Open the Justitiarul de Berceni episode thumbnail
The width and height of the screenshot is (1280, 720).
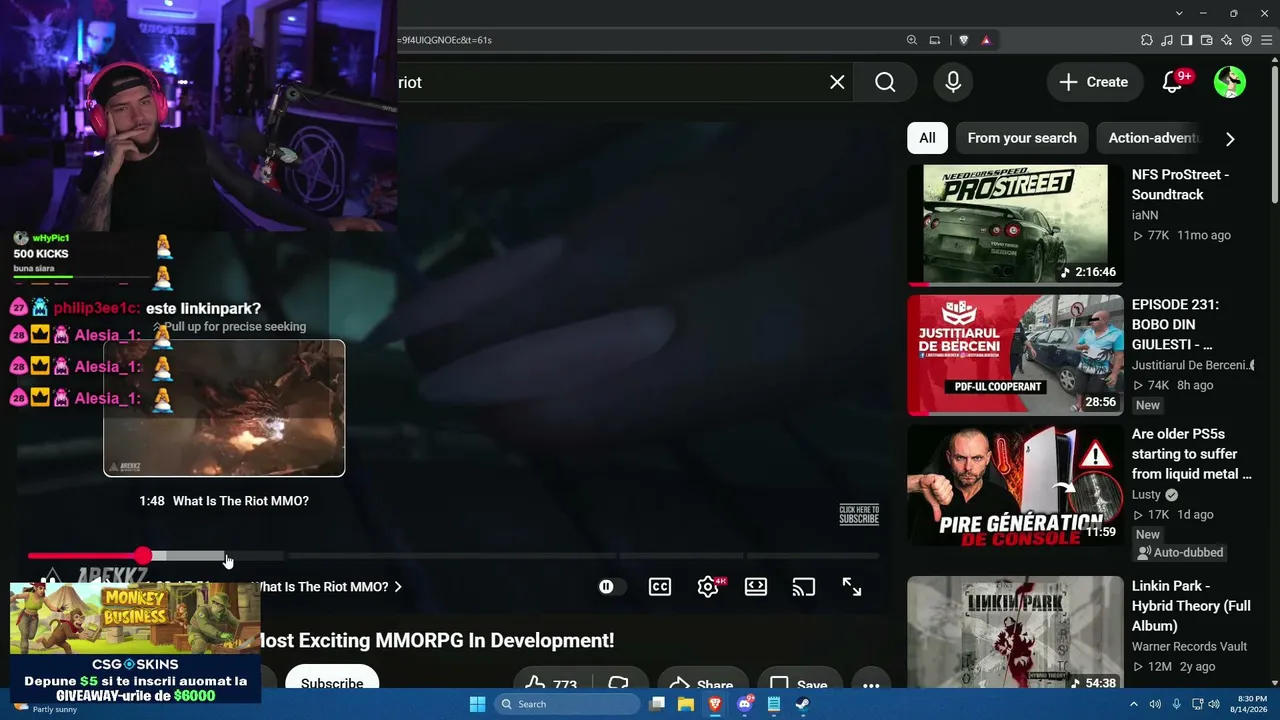click(x=1013, y=355)
